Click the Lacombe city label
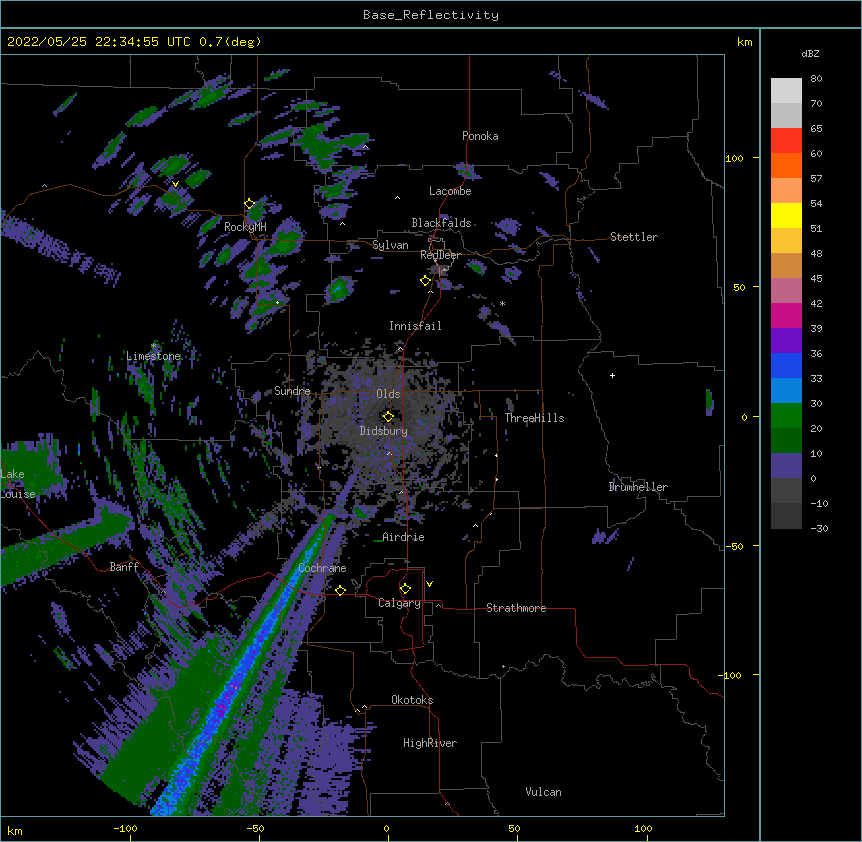This screenshot has height=842, width=862. coord(450,191)
